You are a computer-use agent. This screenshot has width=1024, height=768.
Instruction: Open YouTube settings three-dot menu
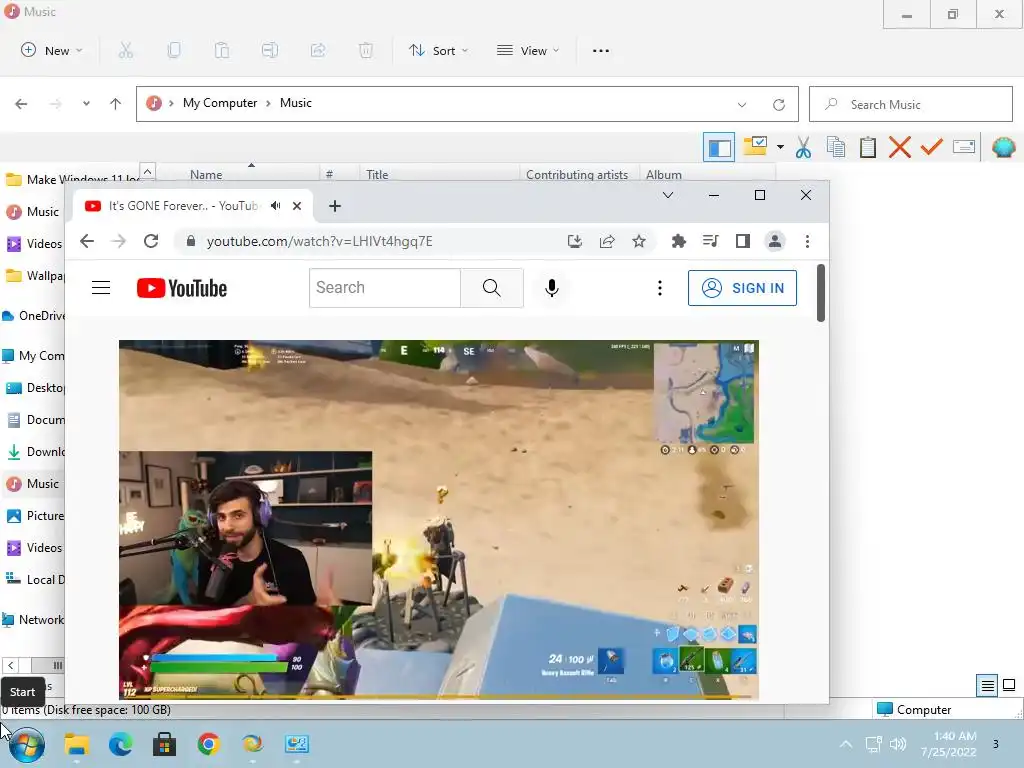pos(660,287)
